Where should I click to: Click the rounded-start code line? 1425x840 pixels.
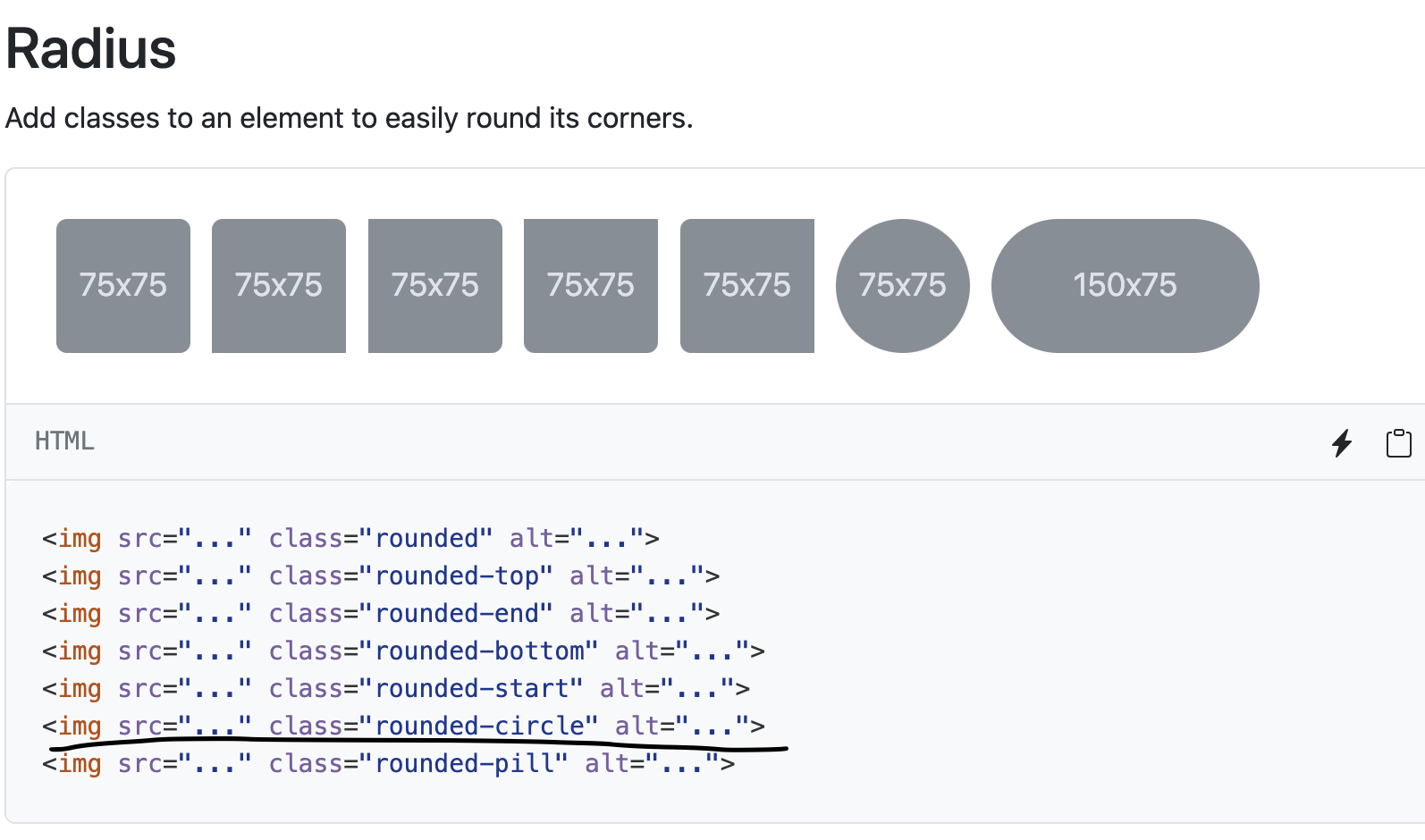click(x=396, y=688)
